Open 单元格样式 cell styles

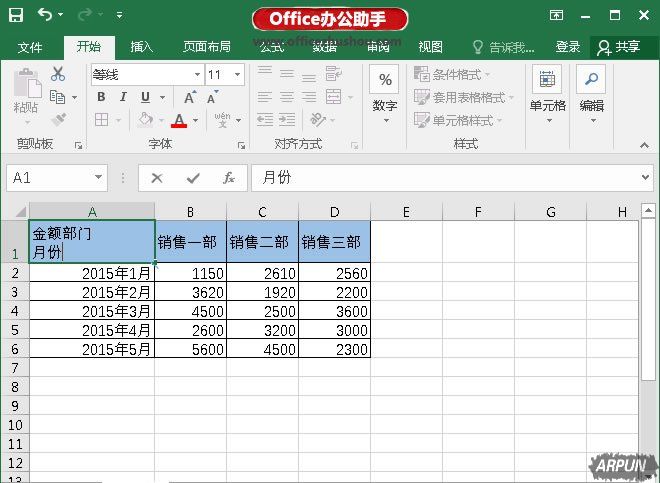pos(458,120)
